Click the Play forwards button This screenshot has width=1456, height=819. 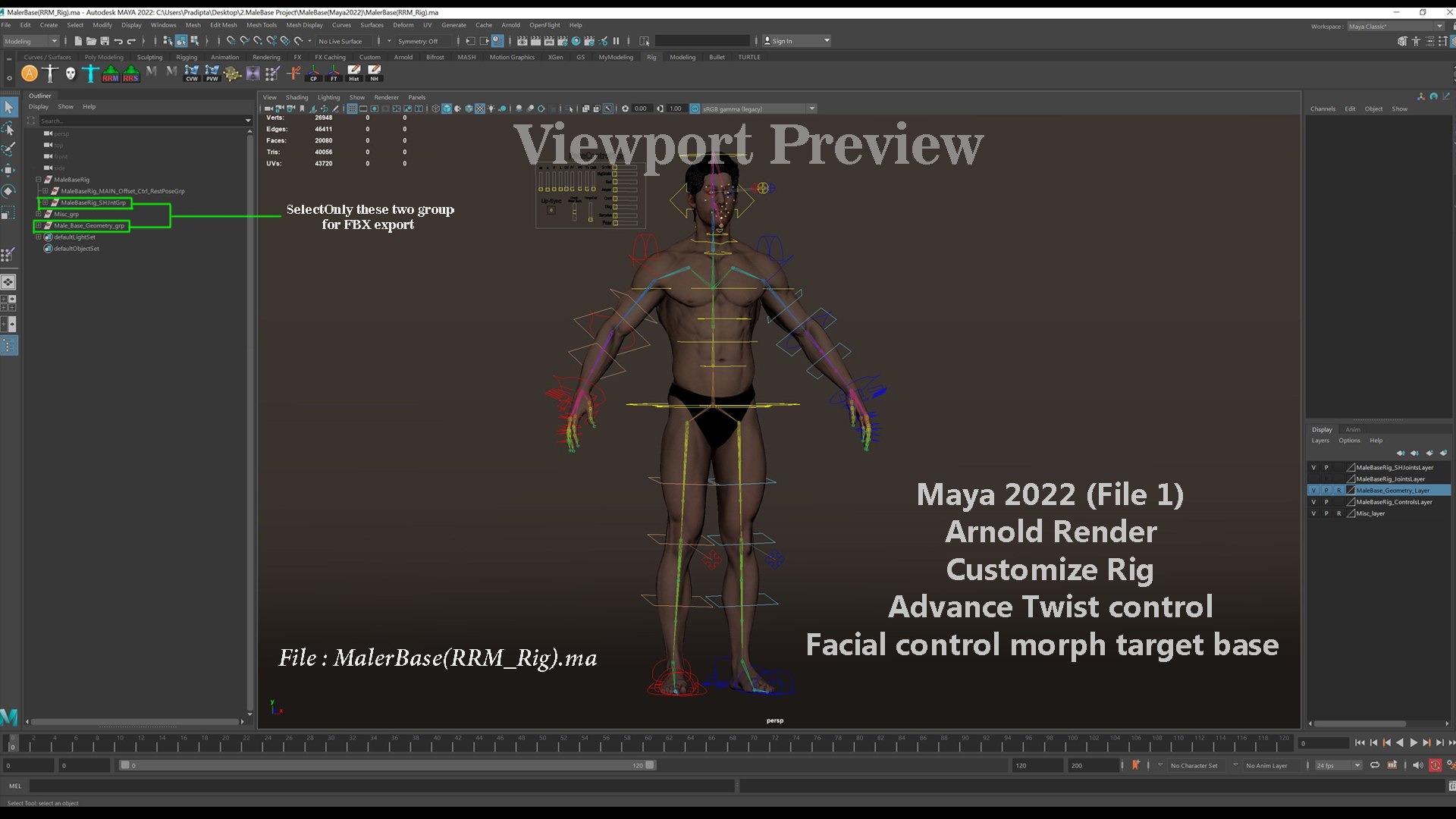tap(1413, 742)
